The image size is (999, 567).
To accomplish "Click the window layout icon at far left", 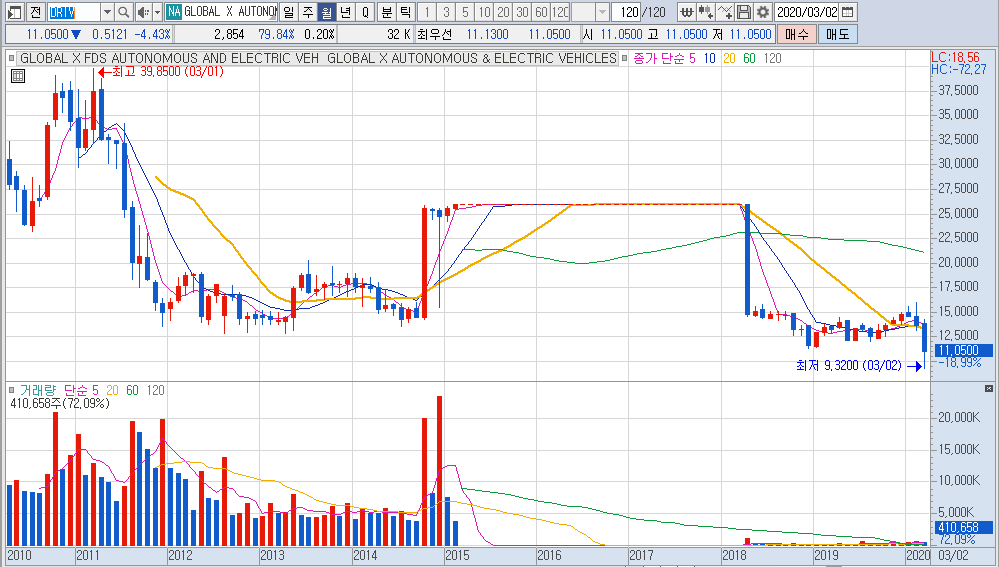I will (x=14, y=11).
